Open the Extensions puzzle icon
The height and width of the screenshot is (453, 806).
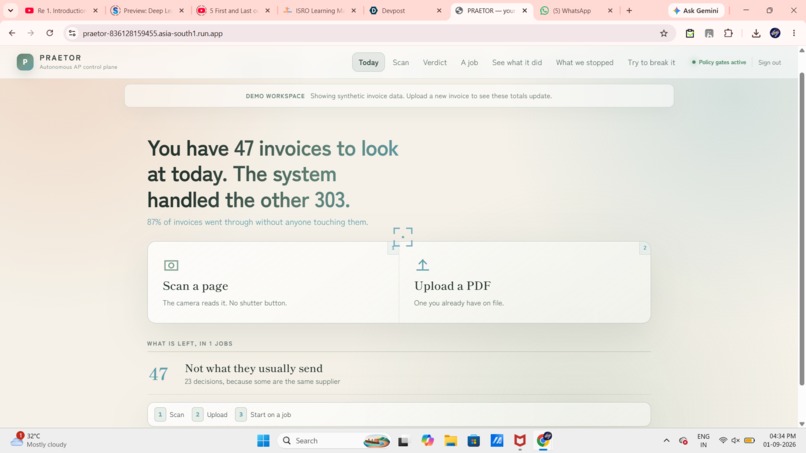pyautogui.click(x=728, y=33)
